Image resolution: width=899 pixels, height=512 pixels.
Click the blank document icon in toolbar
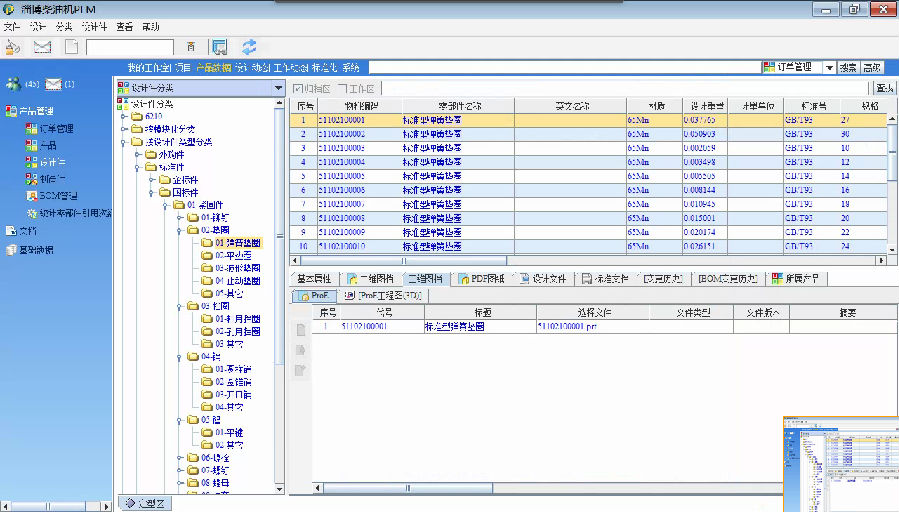pyautogui.click(x=71, y=47)
